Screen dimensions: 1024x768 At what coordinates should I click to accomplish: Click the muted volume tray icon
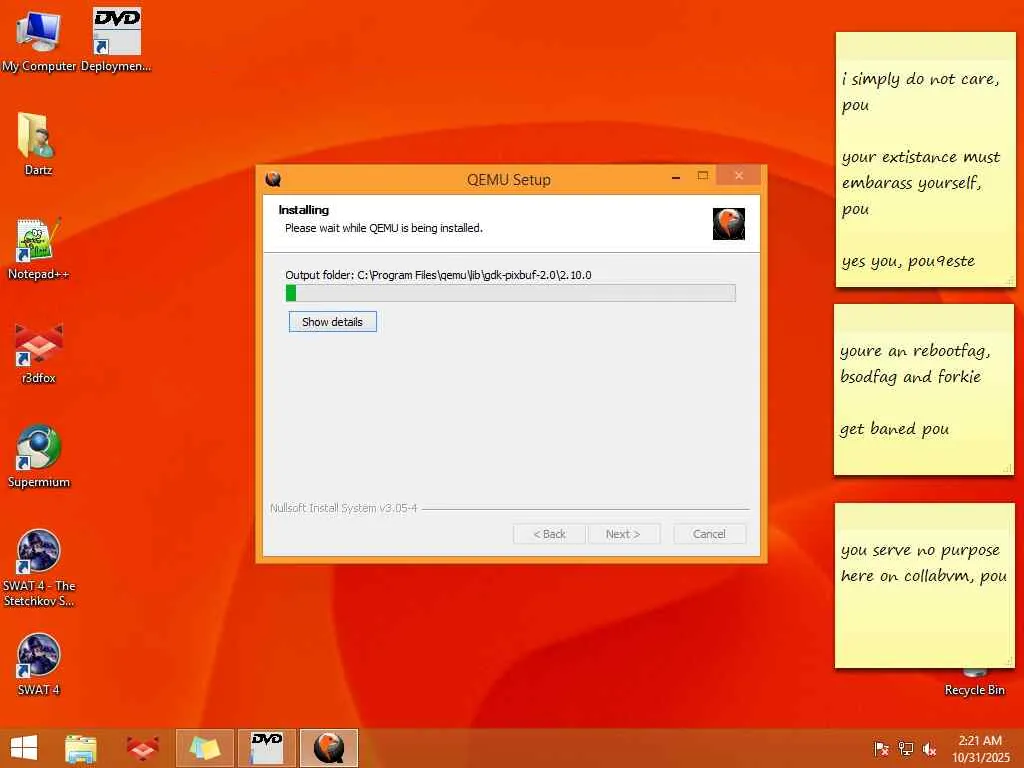pyautogui.click(x=929, y=749)
